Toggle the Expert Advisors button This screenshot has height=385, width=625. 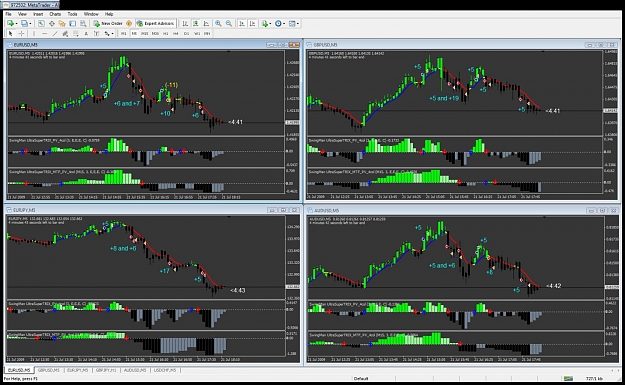(155, 24)
